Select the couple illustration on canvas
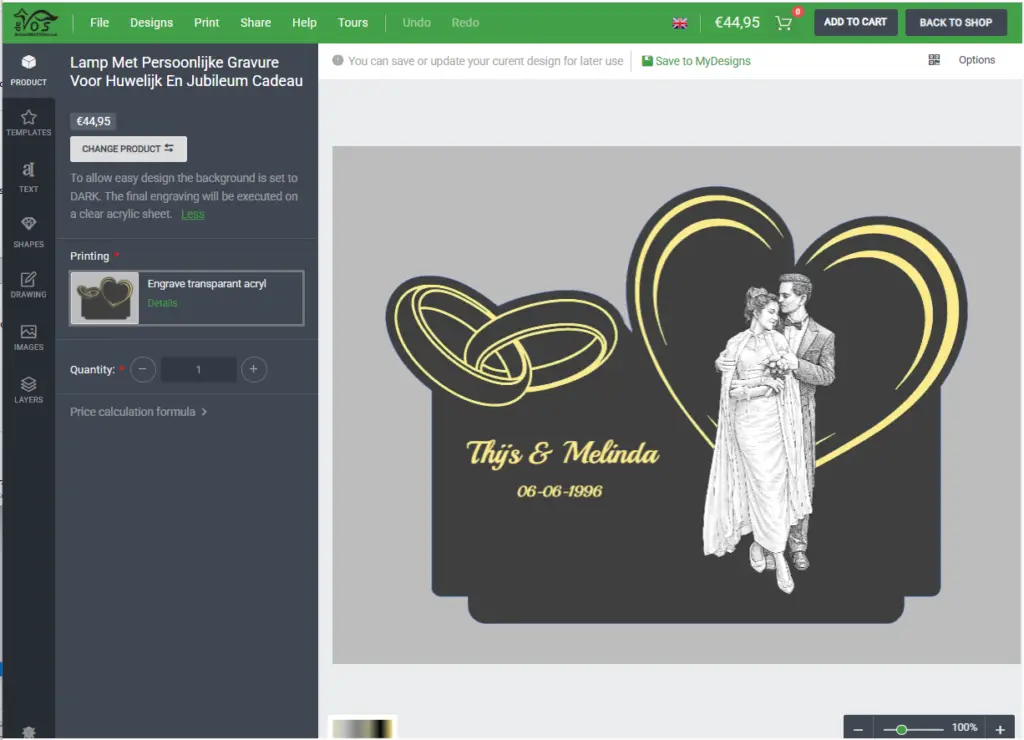Screen dimensions: 1024x740 768,433
